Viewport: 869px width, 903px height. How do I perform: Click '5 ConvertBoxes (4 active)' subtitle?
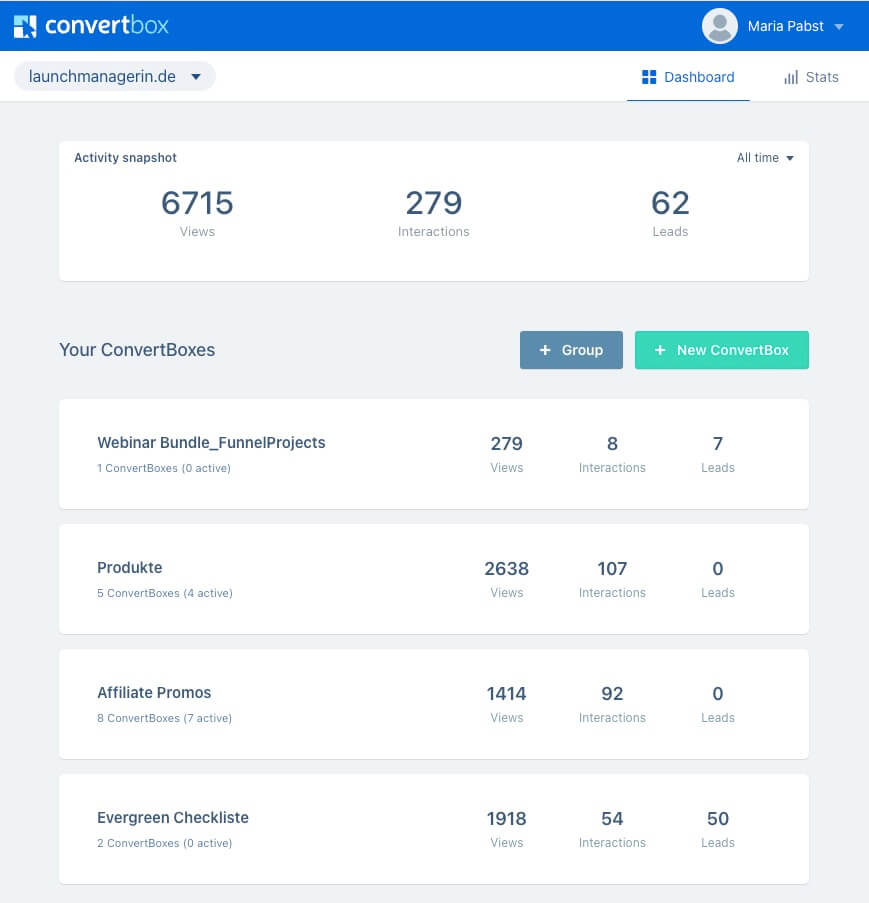click(165, 593)
